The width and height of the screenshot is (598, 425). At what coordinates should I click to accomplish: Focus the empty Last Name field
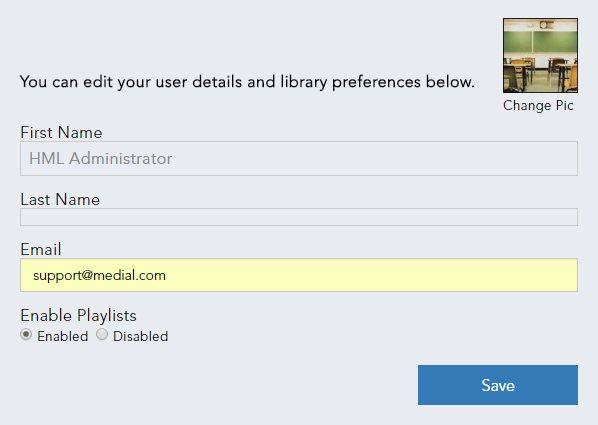click(299, 217)
